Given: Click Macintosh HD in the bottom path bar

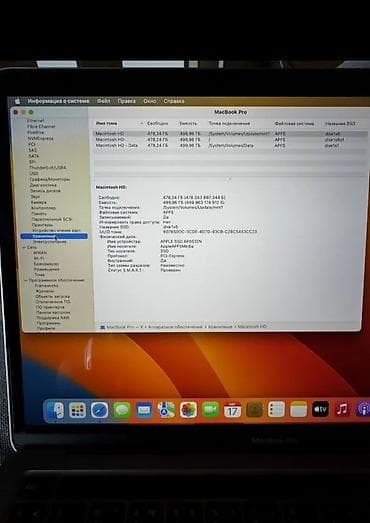Looking at the screenshot, I should 252,327.
